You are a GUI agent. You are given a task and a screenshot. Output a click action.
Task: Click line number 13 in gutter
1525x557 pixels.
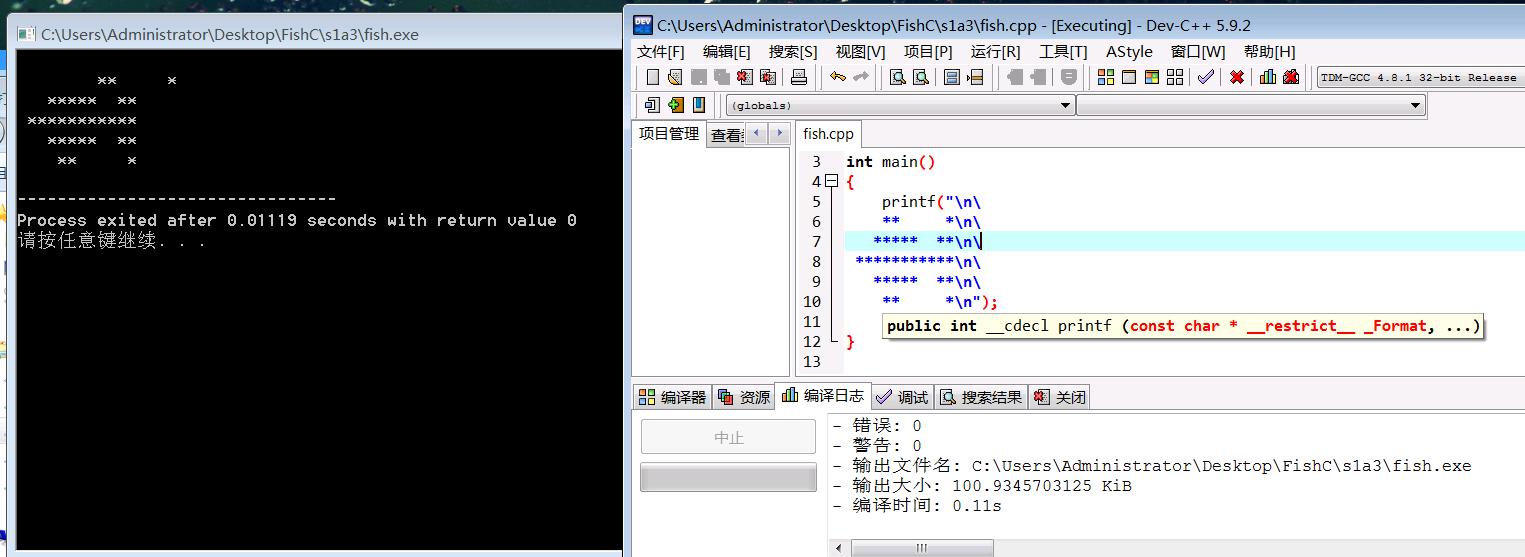[x=811, y=361]
